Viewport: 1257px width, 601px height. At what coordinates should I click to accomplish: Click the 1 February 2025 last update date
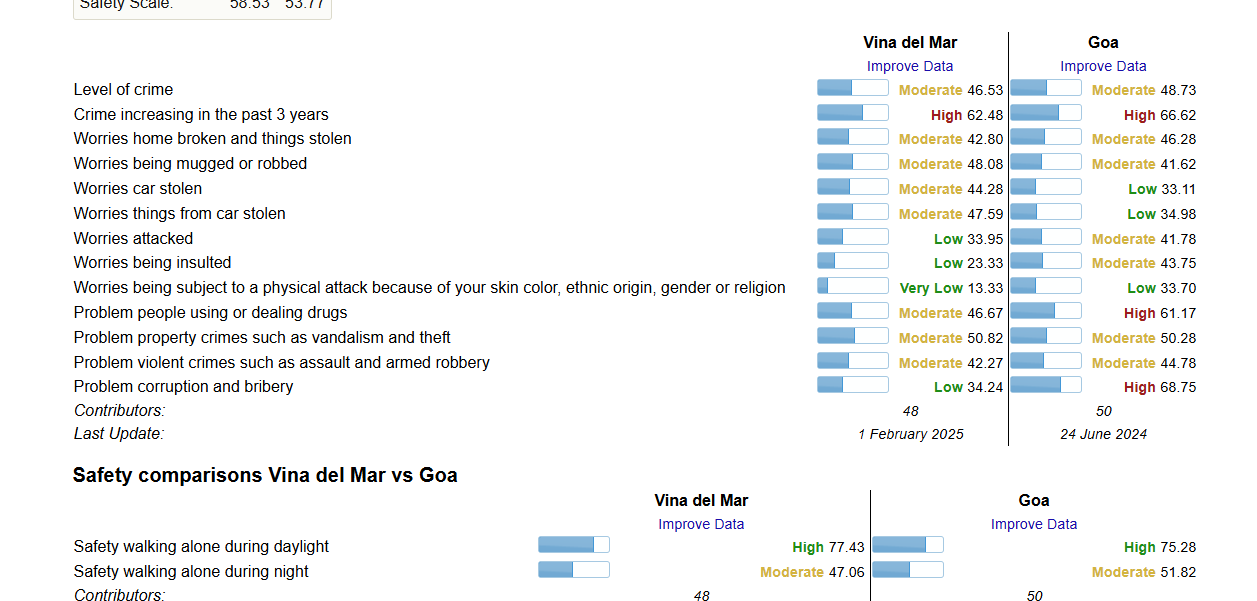click(911, 434)
